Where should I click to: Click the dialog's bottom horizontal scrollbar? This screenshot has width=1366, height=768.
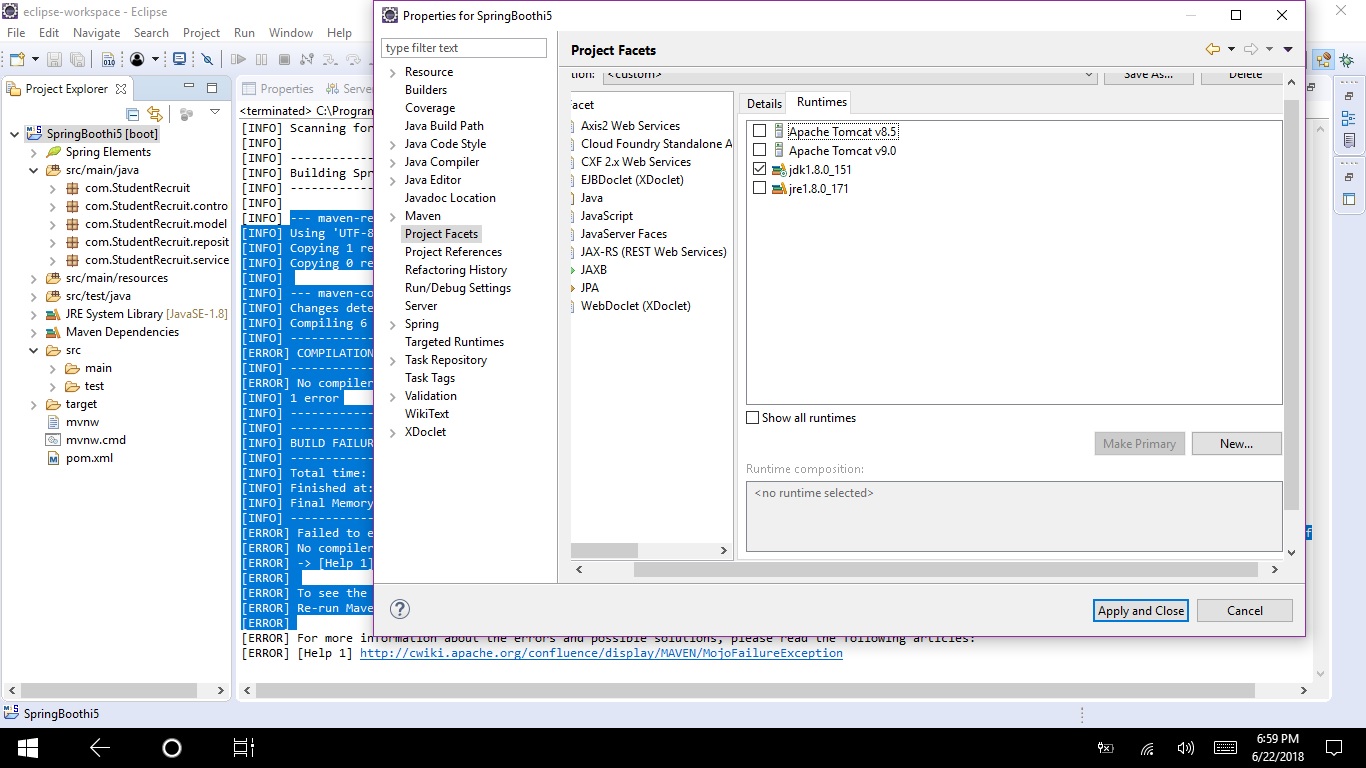945,569
